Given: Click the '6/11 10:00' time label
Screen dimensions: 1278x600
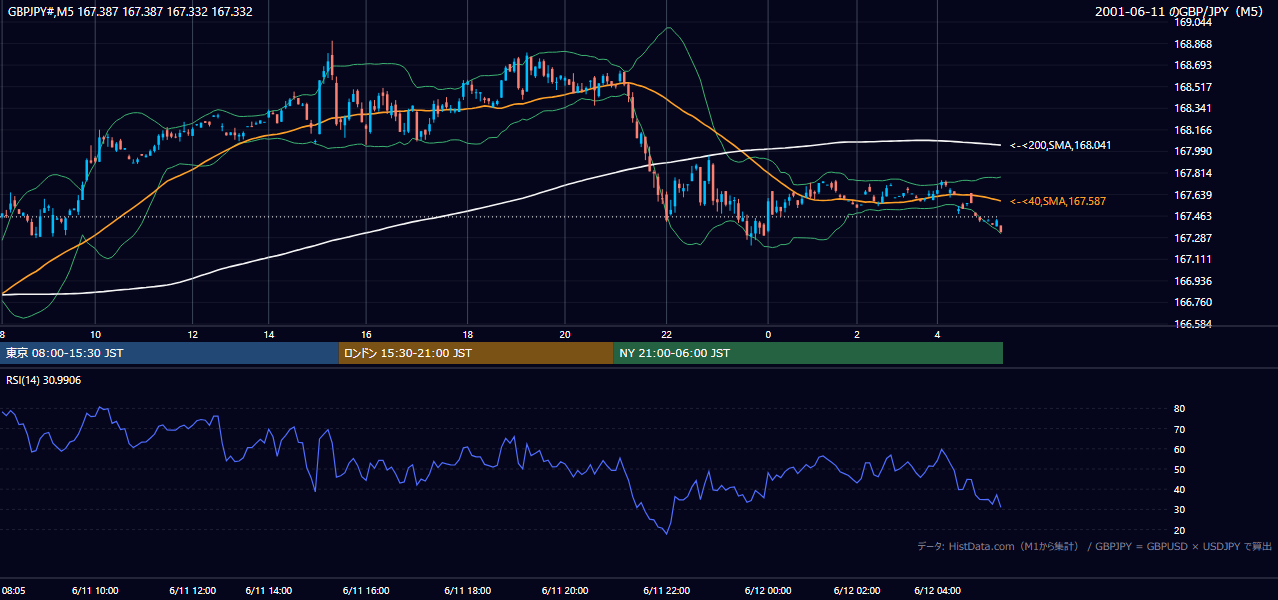Looking at the screenshot, I should (95, 591).
